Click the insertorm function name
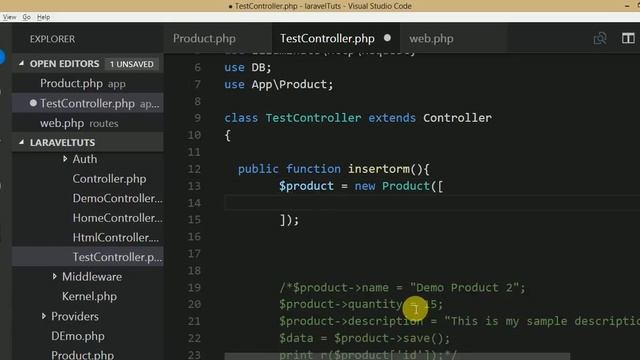640x360 pixels. click(379, 169)
